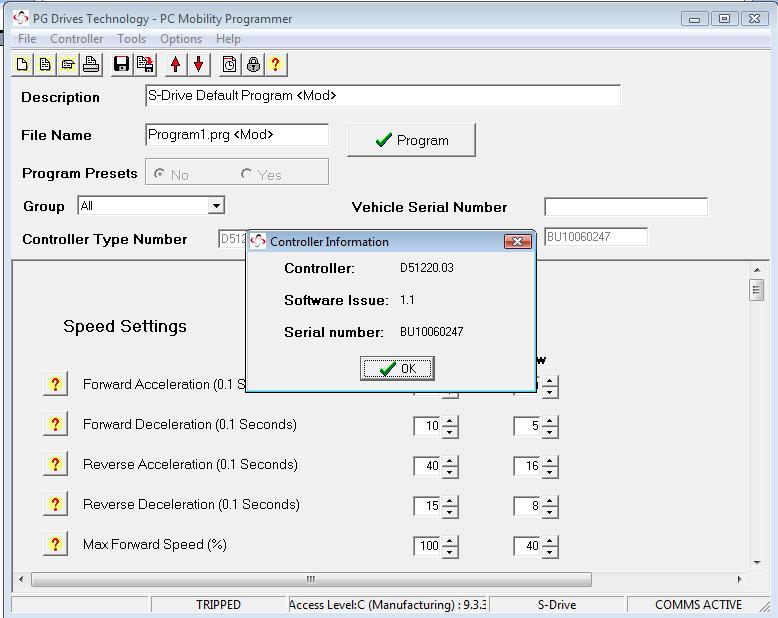Open help for Forward Deceleration

click(55, 425)
